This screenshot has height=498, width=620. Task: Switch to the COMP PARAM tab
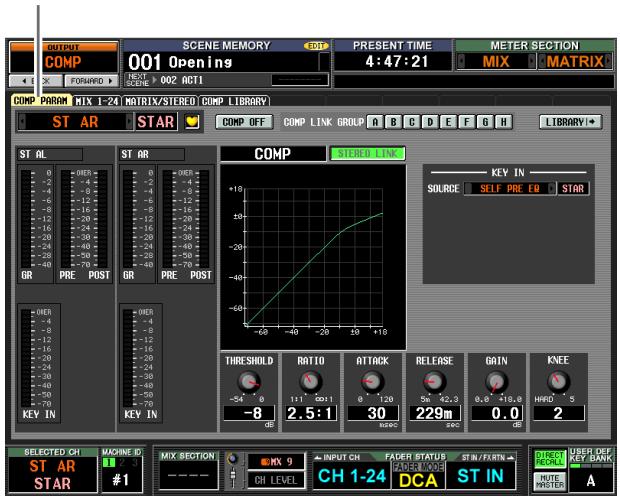click(41, 100)
